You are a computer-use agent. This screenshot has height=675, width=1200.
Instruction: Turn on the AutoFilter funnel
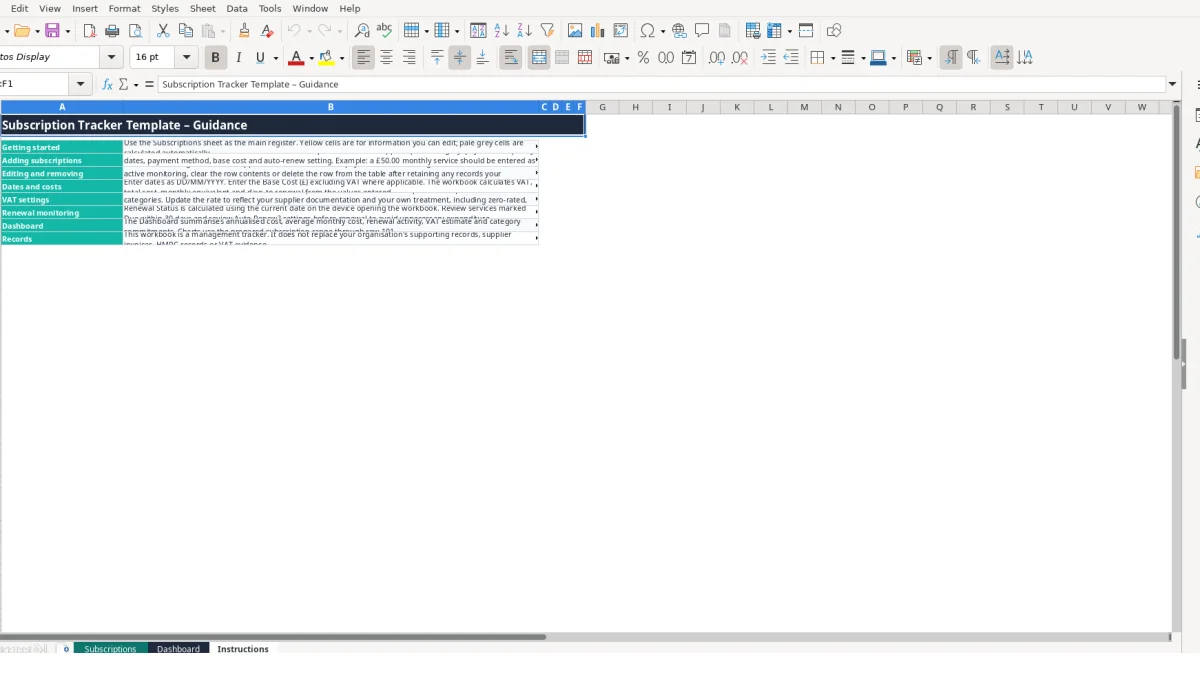(x=547, y=31)
